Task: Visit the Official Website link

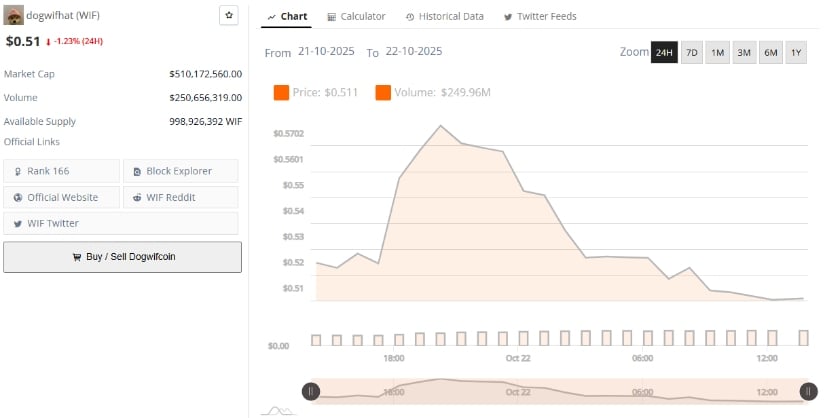Action: pyautogui.click(x=61, y=197)
